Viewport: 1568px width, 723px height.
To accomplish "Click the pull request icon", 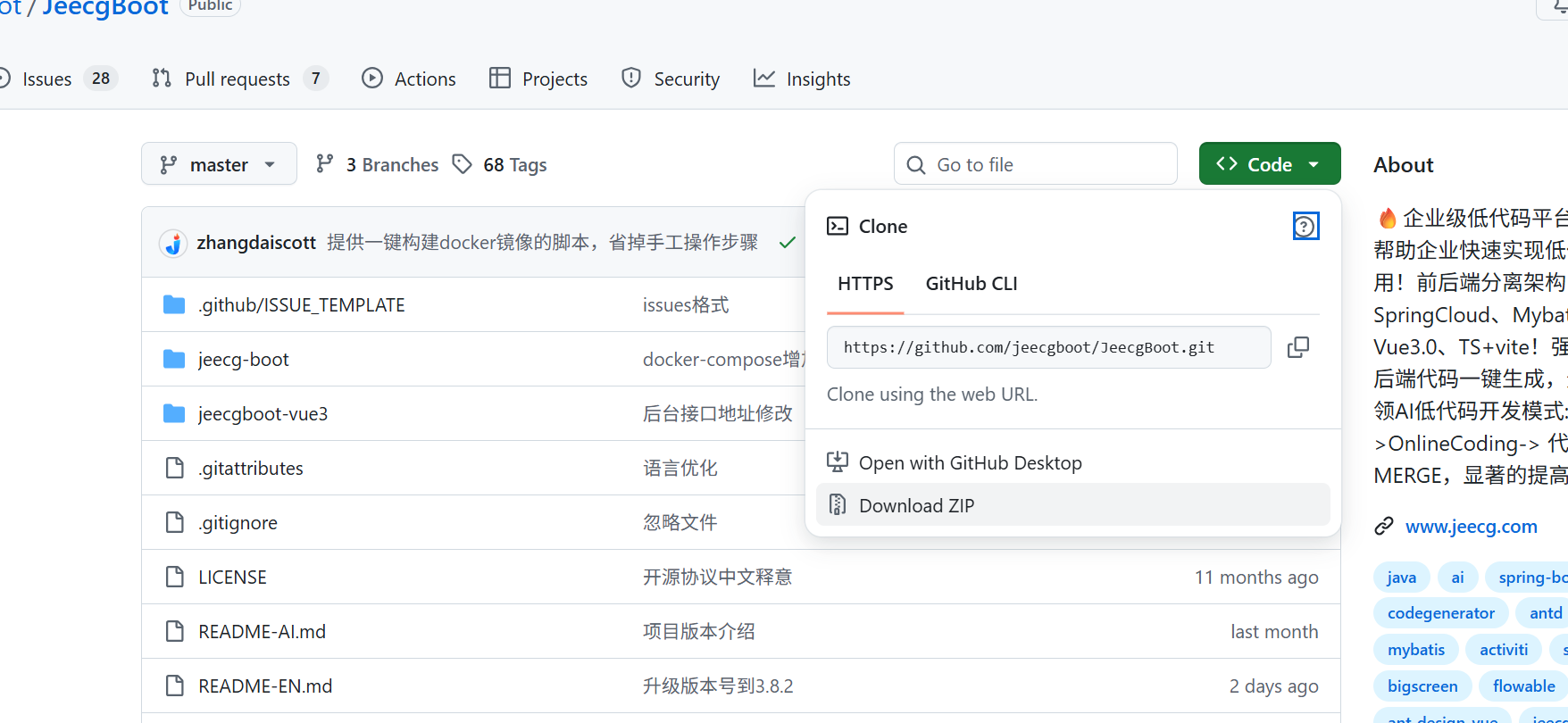I will [162, 79].
